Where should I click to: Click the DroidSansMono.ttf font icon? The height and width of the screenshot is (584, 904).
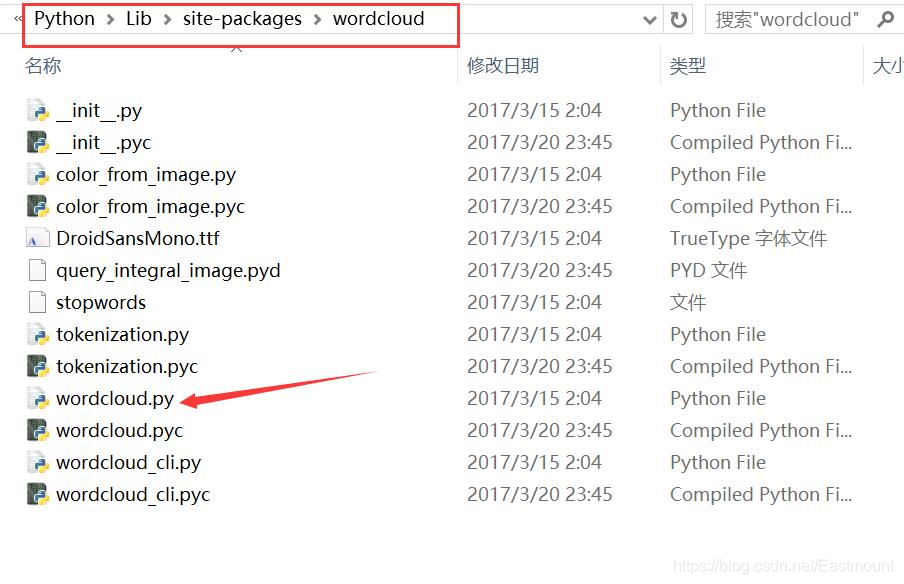click(x=37, y=238)
